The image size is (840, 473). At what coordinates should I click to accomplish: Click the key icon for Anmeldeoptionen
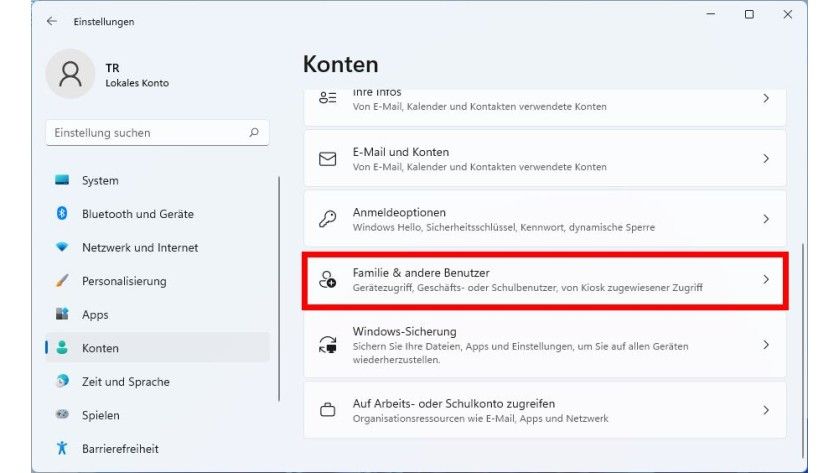pyautogui.click(x=327, y=219)
